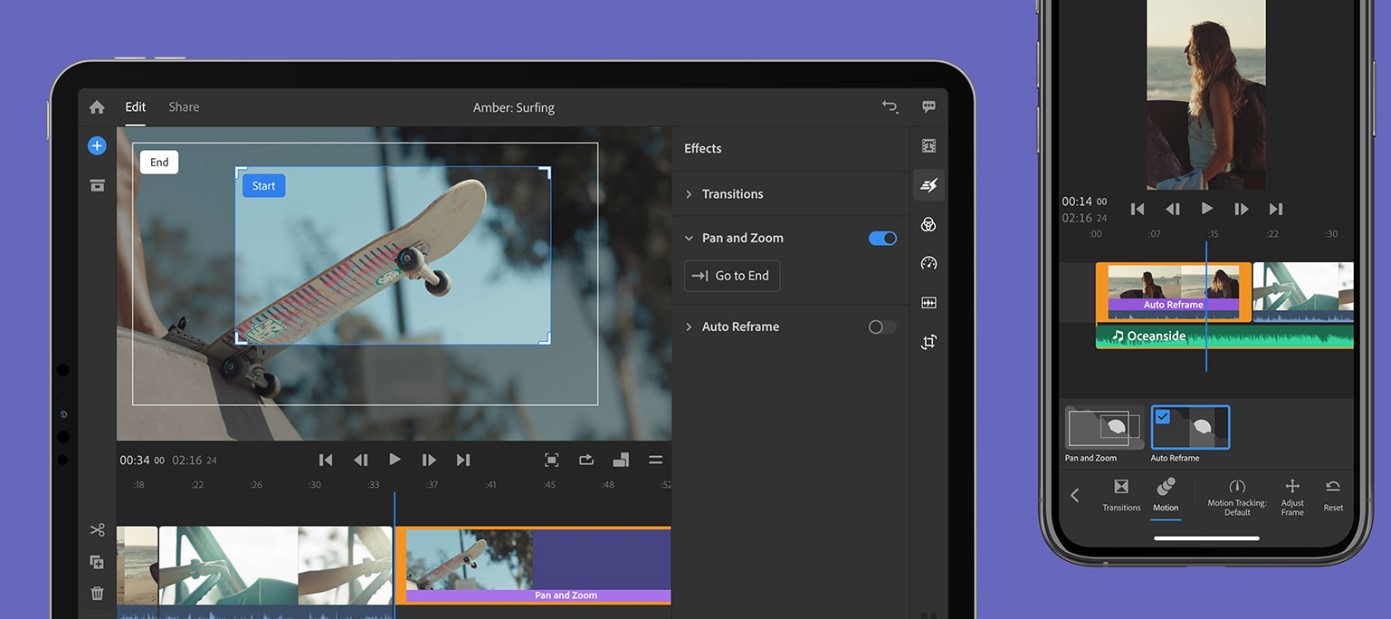Click the :37 mark on tablet timeline ruler
Image resolution: width=1391 pixels, height=619 pixels.
coord(432,485)
